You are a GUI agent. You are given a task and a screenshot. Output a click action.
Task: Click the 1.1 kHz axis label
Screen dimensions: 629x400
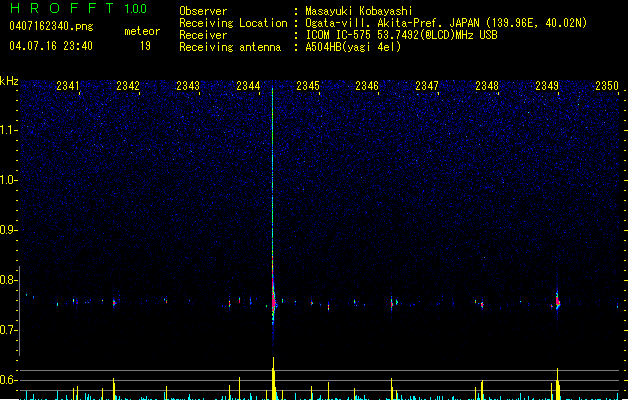tap(8, 130)
